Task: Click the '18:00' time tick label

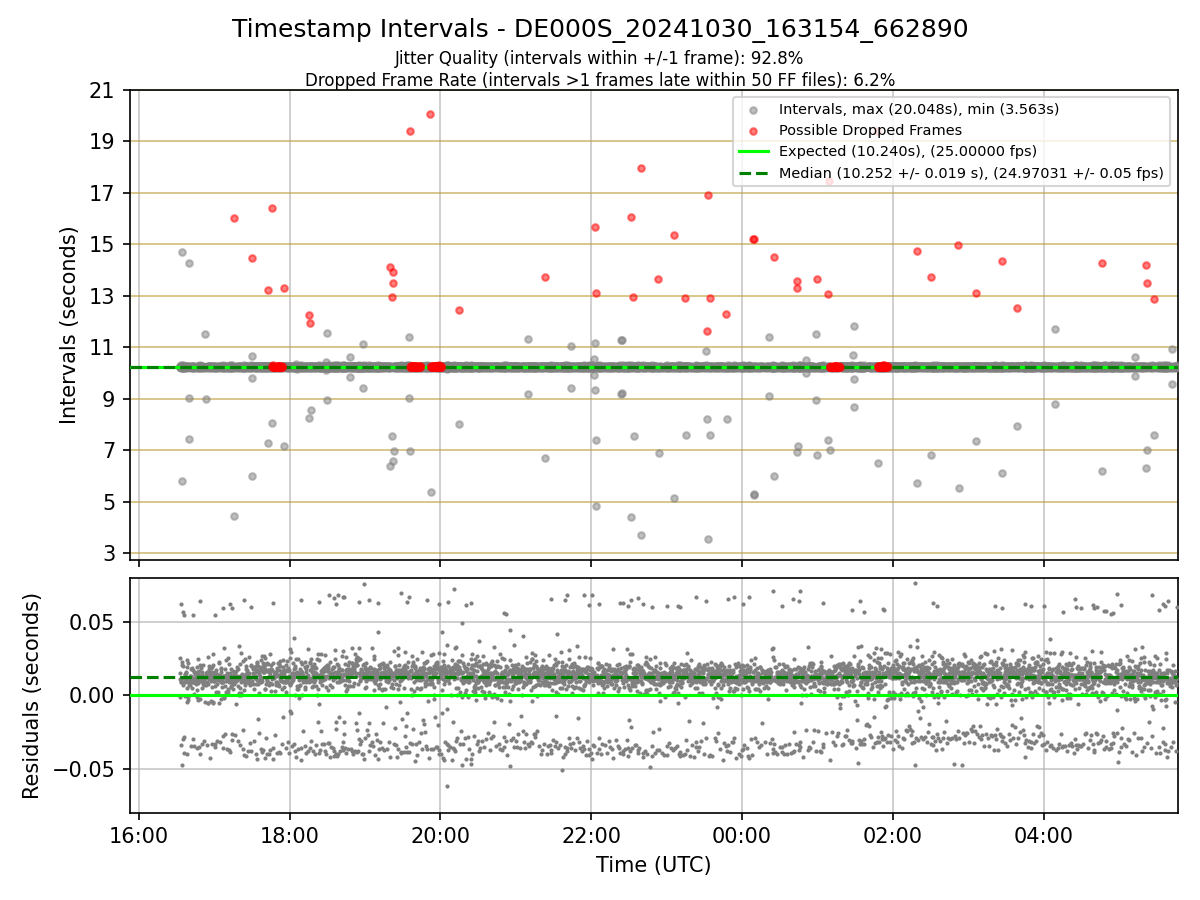Action: [x=289, y=834]
